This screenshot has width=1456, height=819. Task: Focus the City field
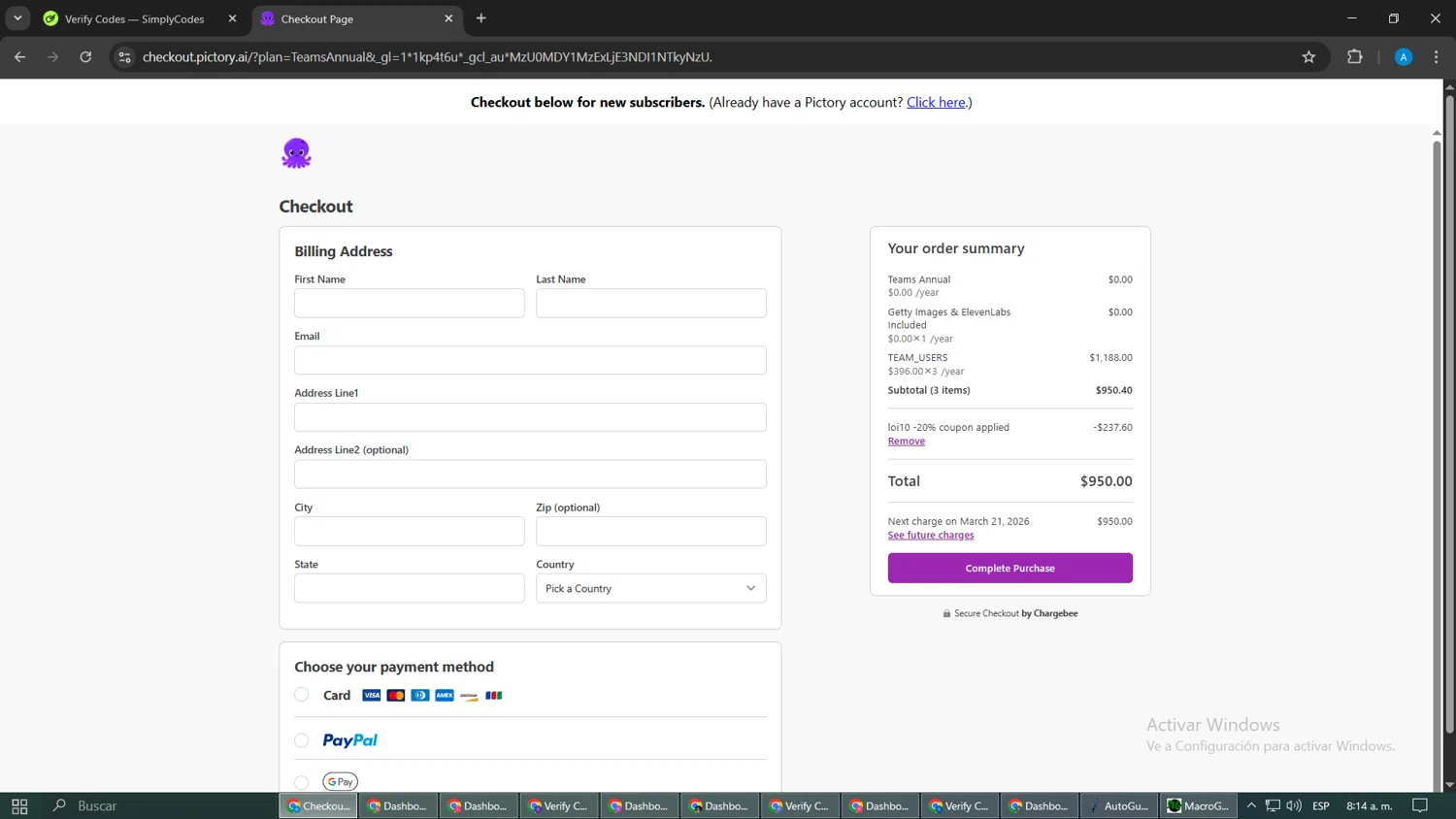coord(410,531)
